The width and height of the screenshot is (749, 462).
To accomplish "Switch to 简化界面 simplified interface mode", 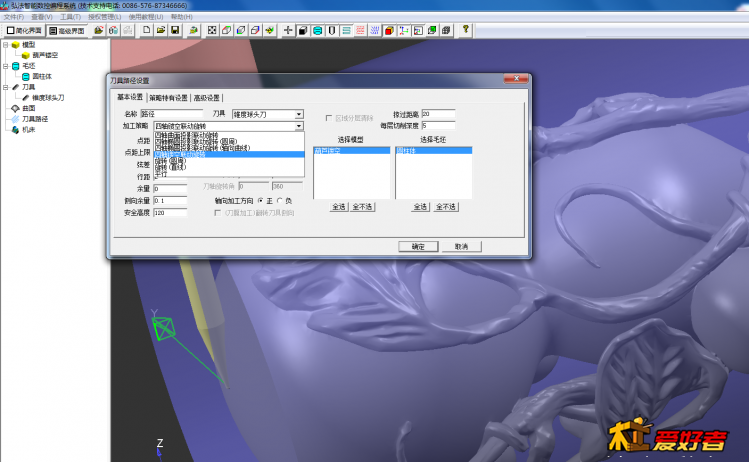I will 24,31.
